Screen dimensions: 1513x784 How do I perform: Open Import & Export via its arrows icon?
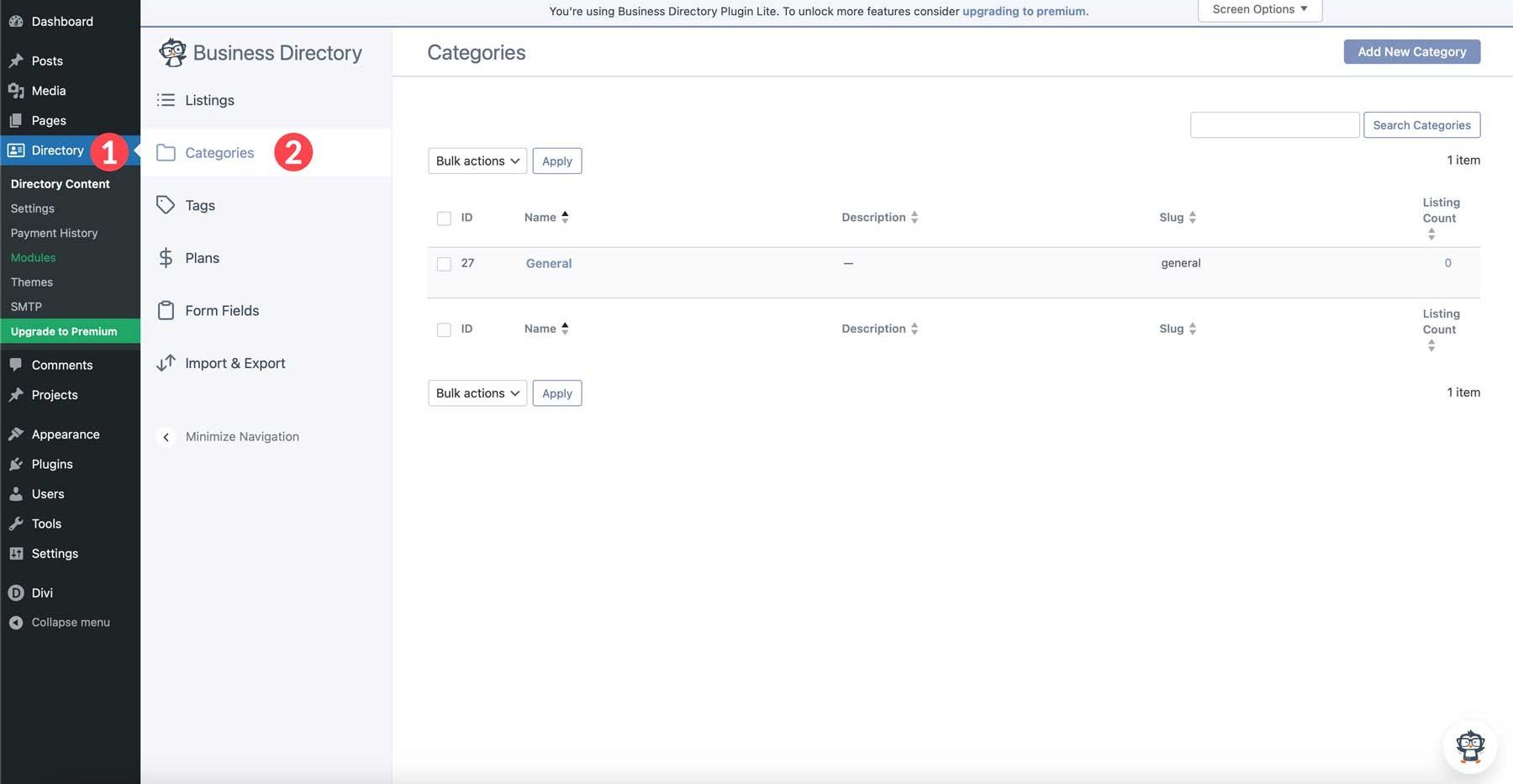point(166,362)
